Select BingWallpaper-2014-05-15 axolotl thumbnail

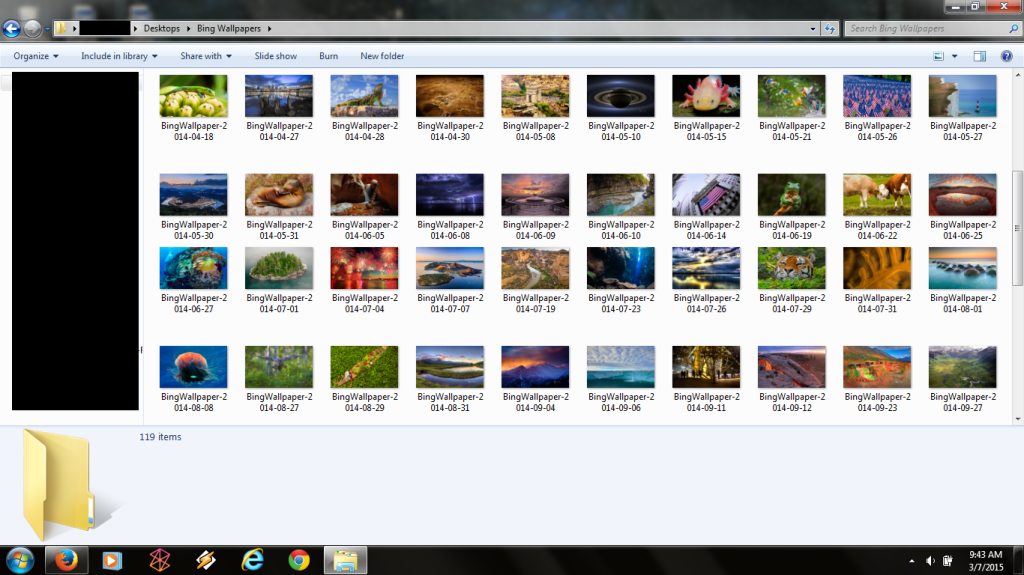pos(706,96)
